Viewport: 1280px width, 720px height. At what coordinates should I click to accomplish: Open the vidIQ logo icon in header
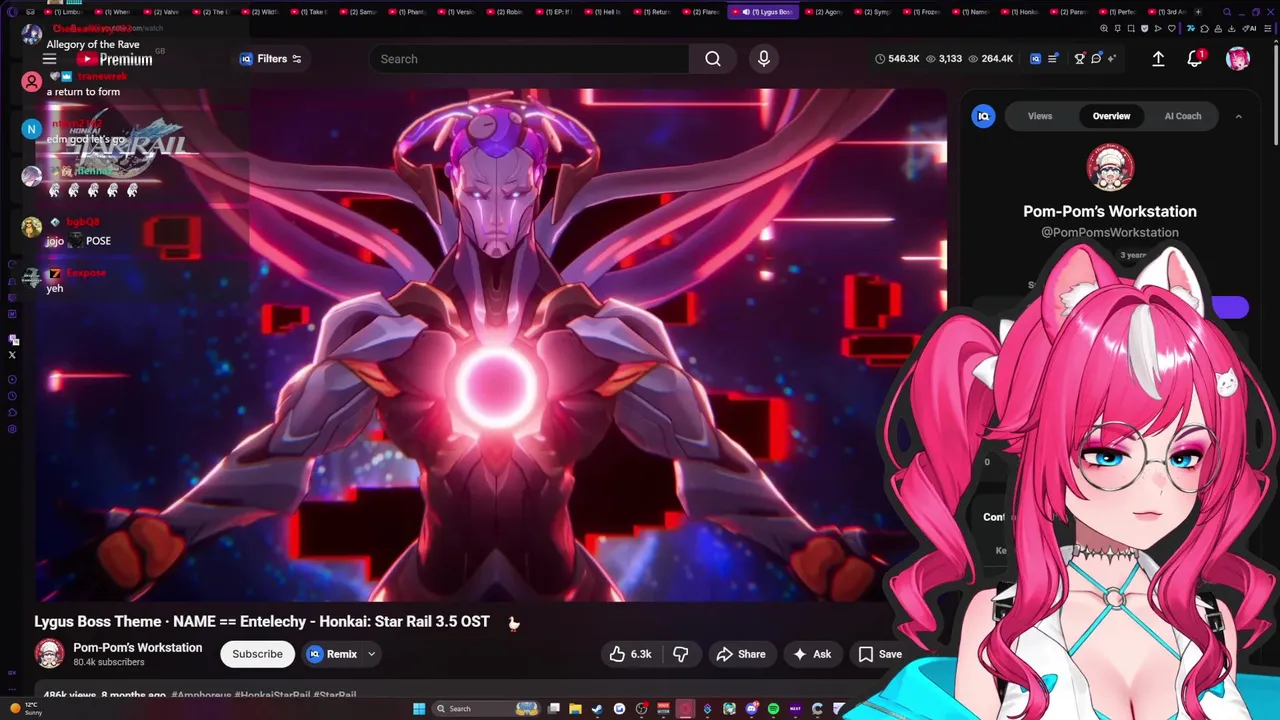1035,59
